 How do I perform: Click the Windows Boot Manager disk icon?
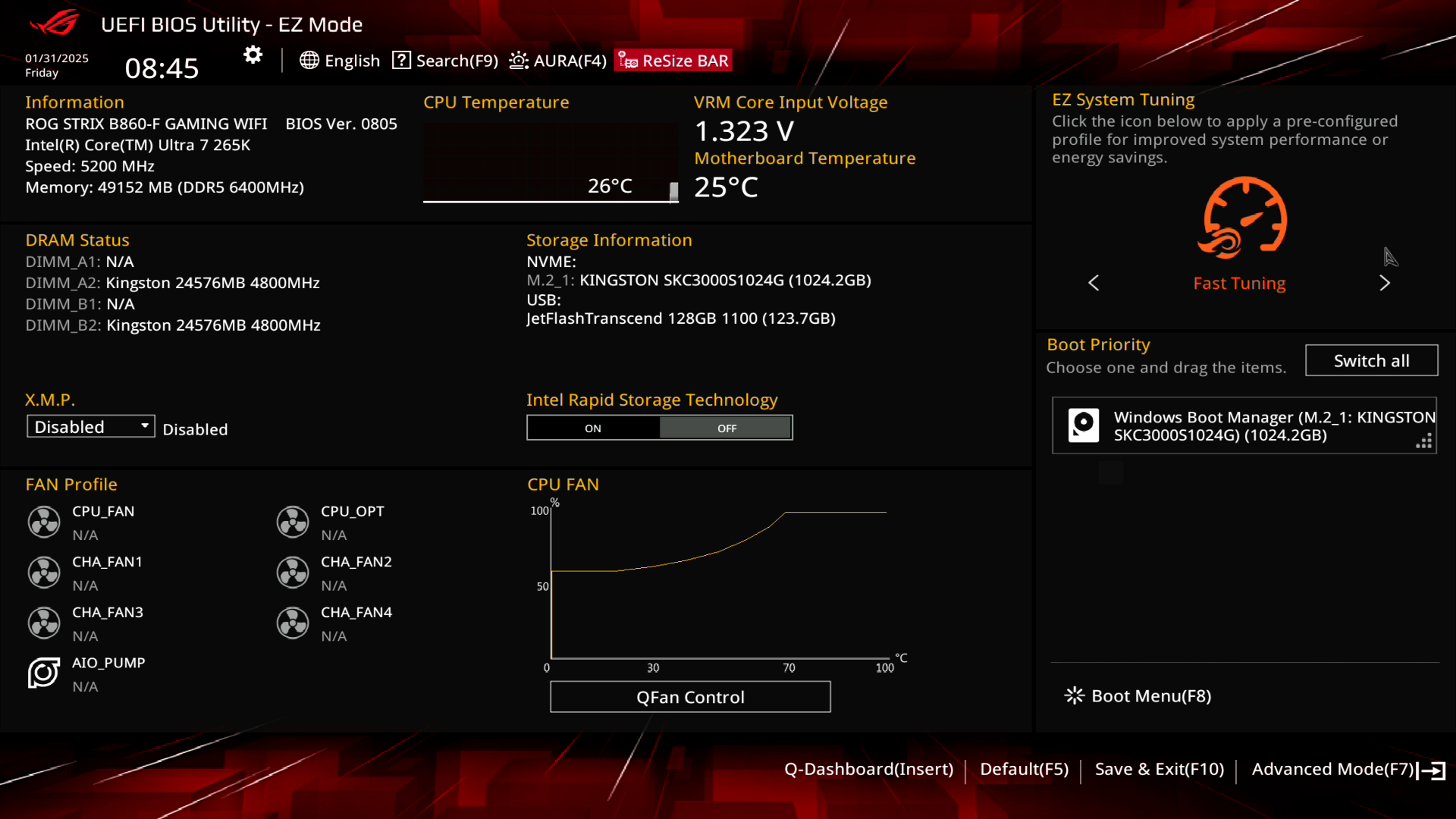pyautogui.click(x=1084, y=425)
